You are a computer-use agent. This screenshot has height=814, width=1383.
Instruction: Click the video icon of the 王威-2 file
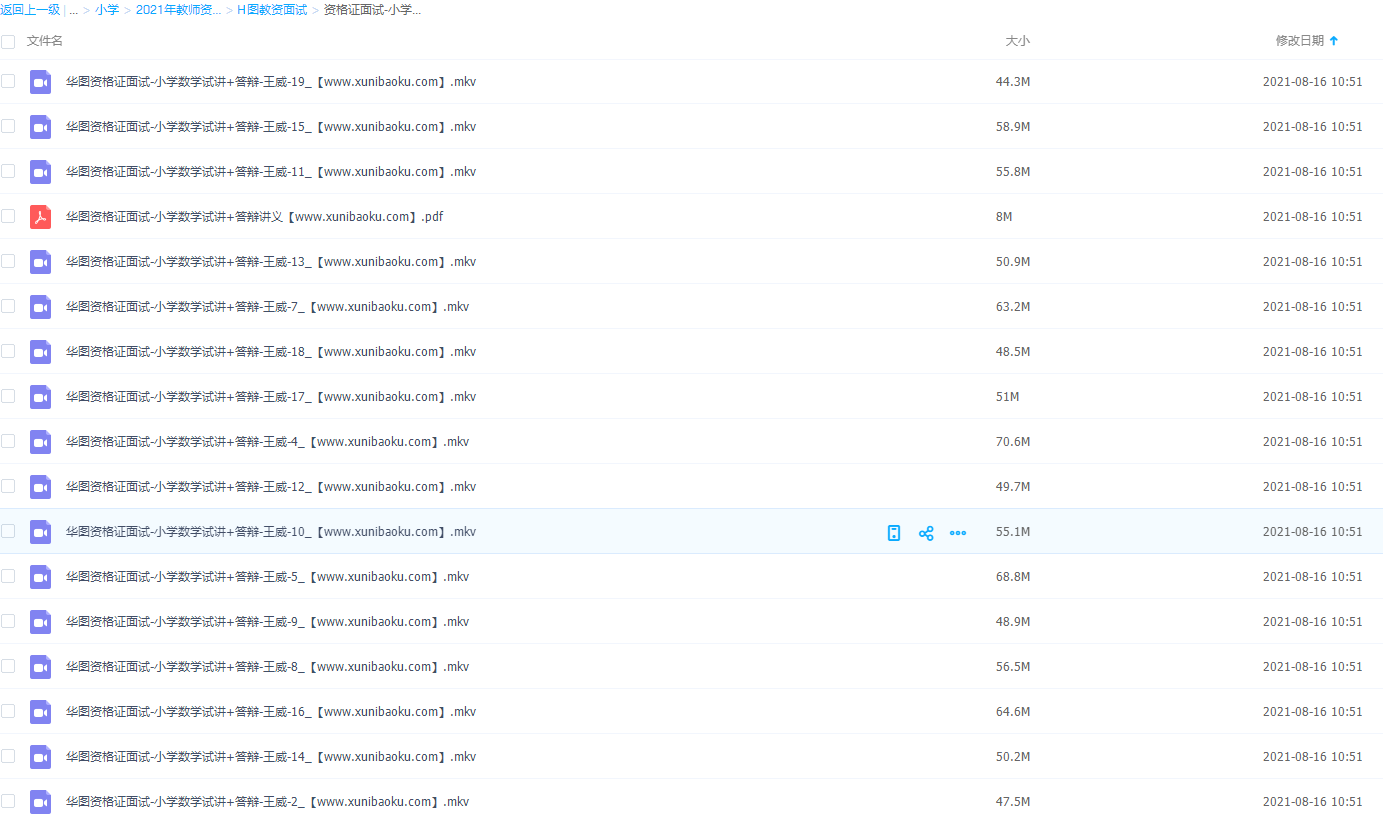click(40, 802)
